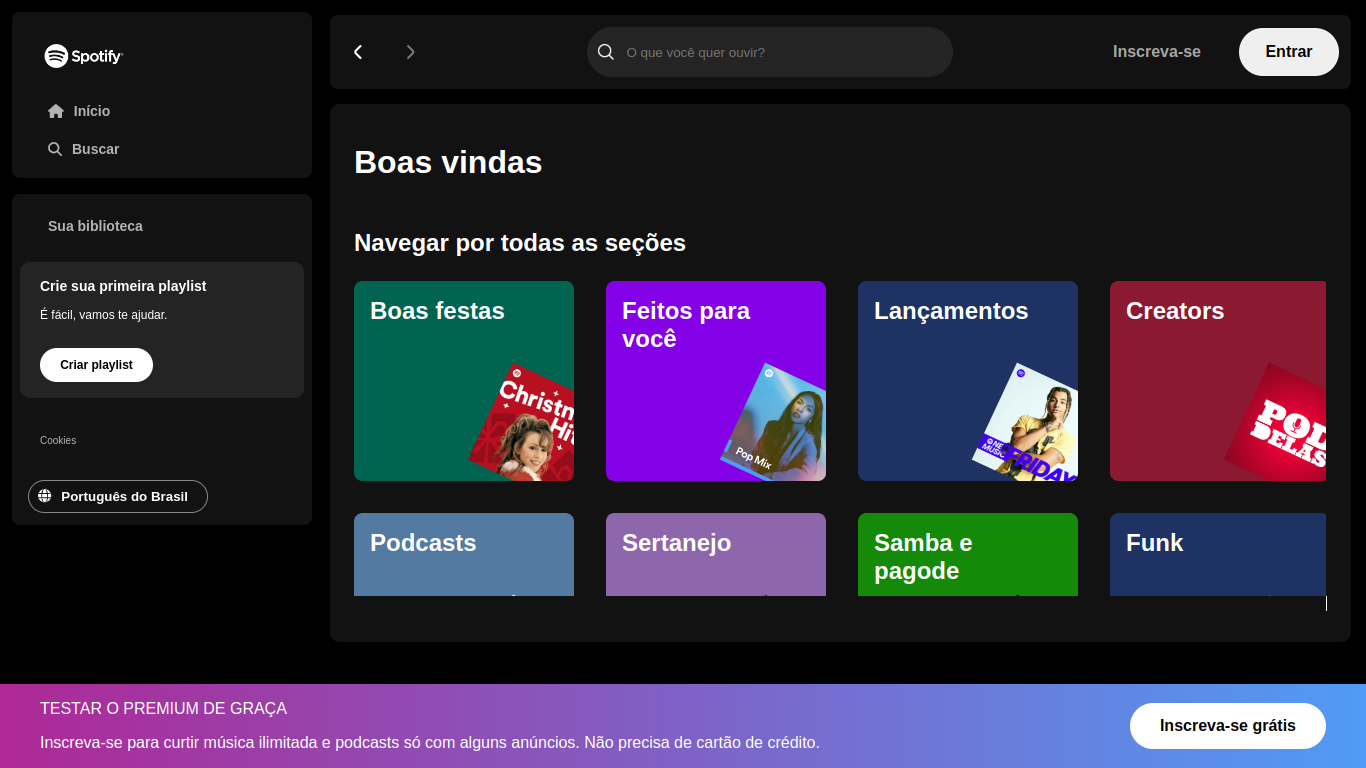
Task: Open the Samba e pagode category card
Action: (968, 554)
